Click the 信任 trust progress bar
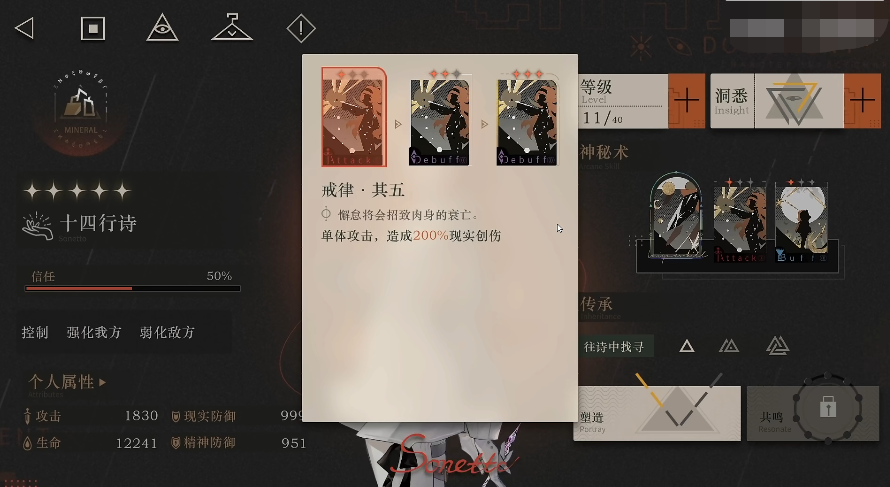Viewport: 890px width, 487px height. 132,288
